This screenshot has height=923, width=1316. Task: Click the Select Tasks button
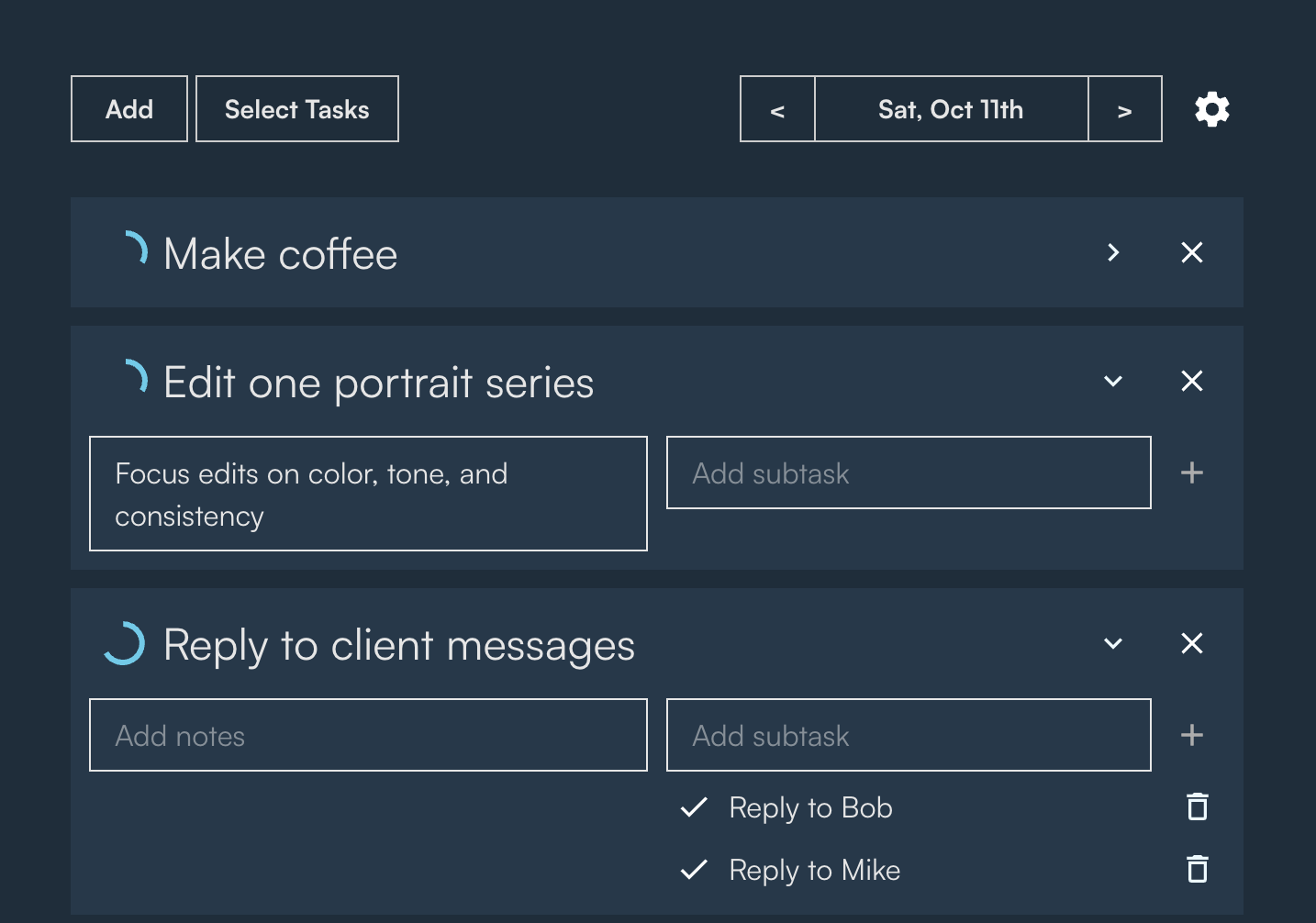[x=297, y=109]
